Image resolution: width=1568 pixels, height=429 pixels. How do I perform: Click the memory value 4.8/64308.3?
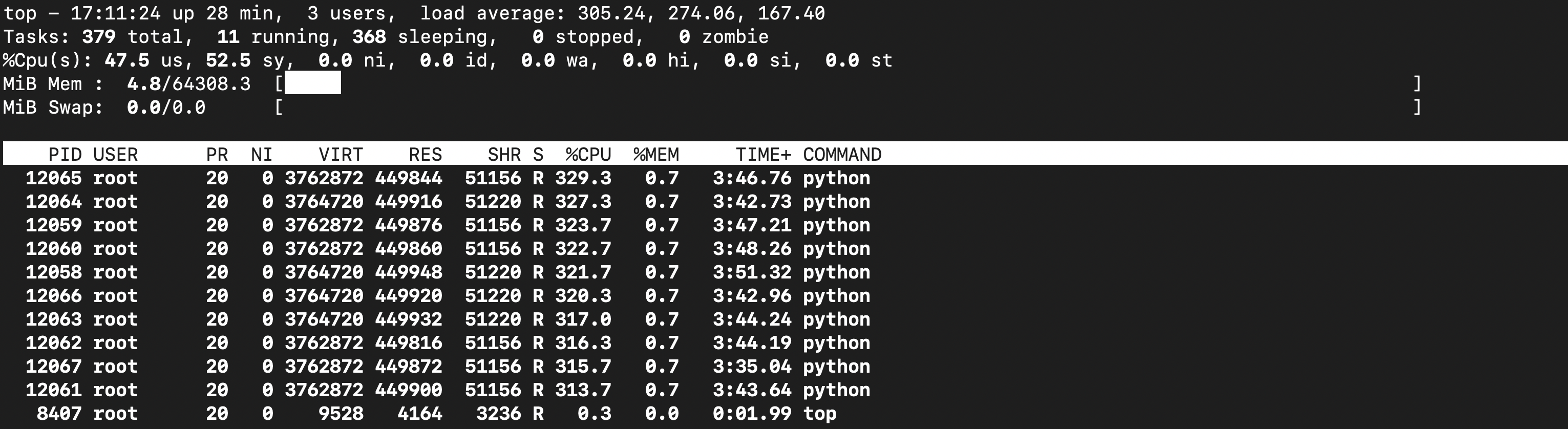tap(188, 84)
